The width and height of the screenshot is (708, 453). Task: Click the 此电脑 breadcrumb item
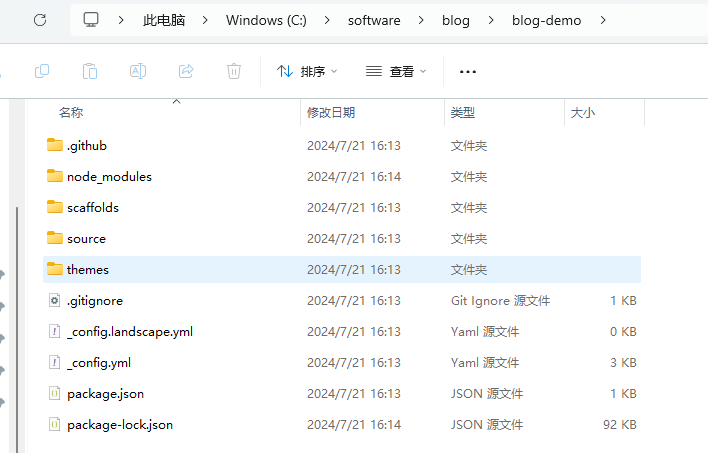tap(164, 20)
